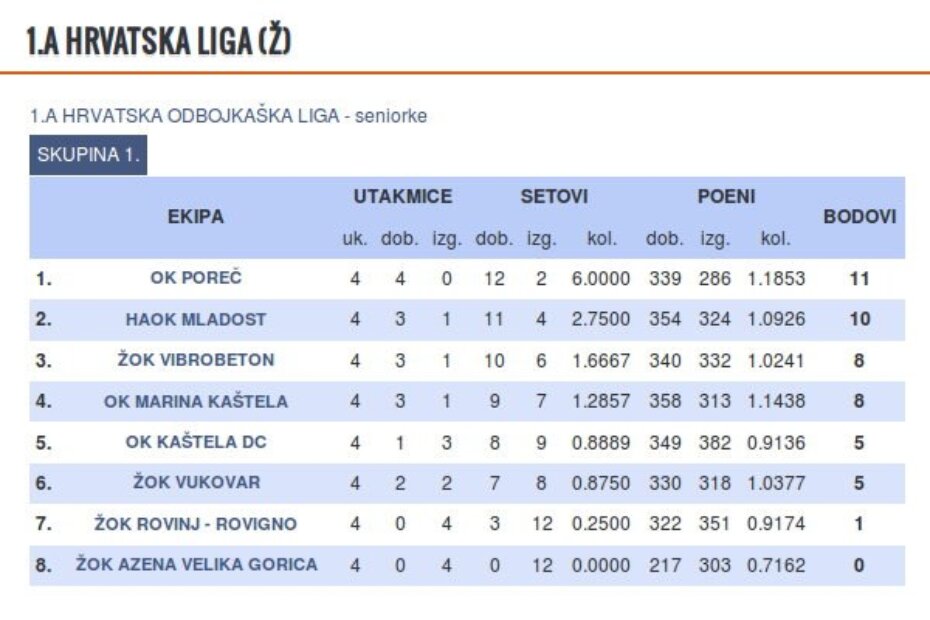The width and height of the screenshot is (930, 620).
Task: Click the BODOVI column header
Action: click(x=859, y=217)
